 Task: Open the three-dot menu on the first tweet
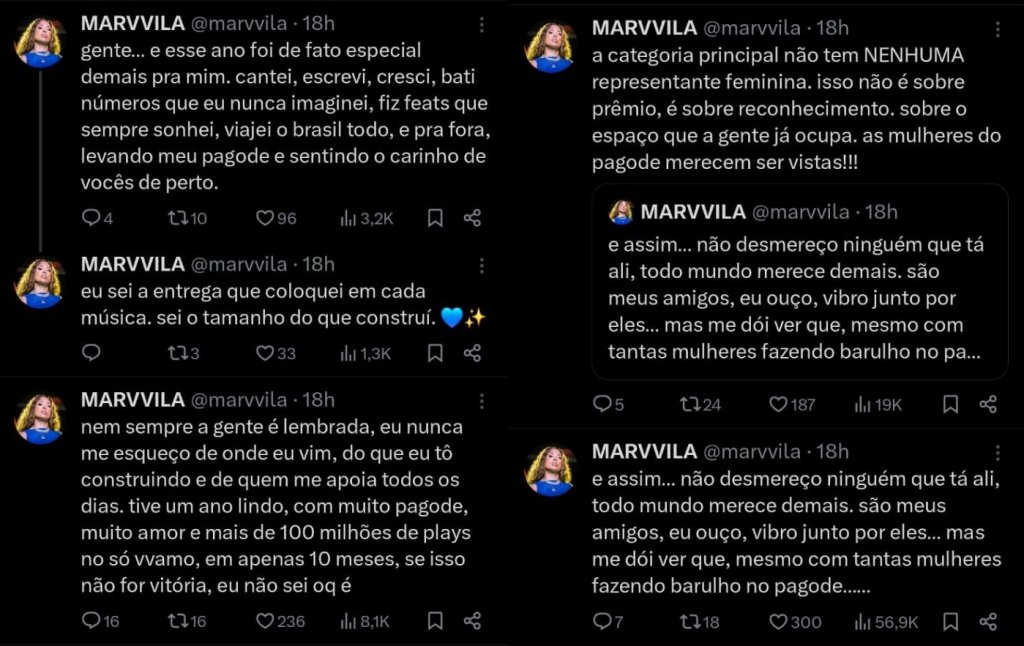(482, 23)
